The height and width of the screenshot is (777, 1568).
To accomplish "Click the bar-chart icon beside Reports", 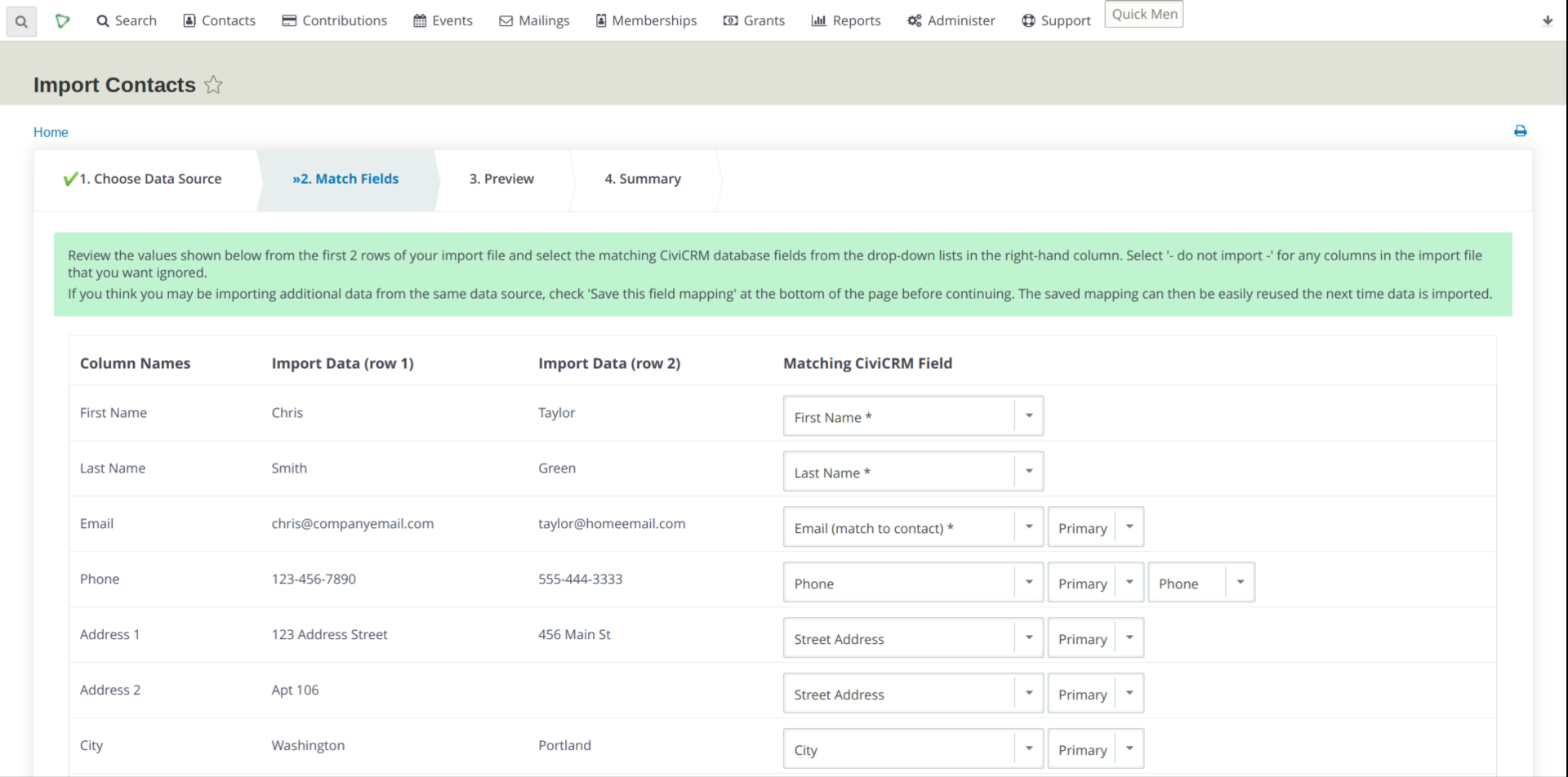I will pyautogui.click(x=820, y=20).
